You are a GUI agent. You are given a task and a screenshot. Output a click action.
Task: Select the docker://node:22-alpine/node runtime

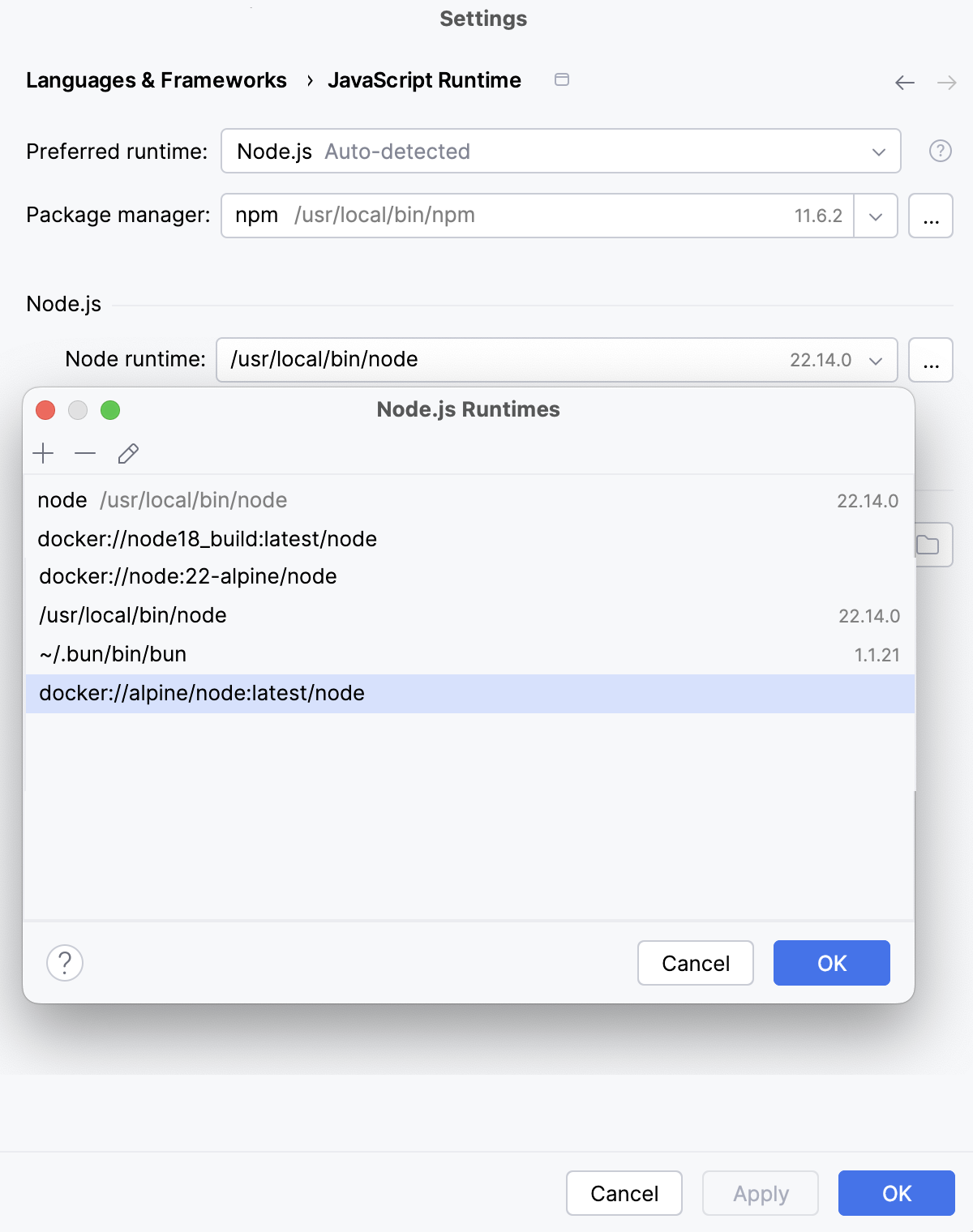pos(188,576)
